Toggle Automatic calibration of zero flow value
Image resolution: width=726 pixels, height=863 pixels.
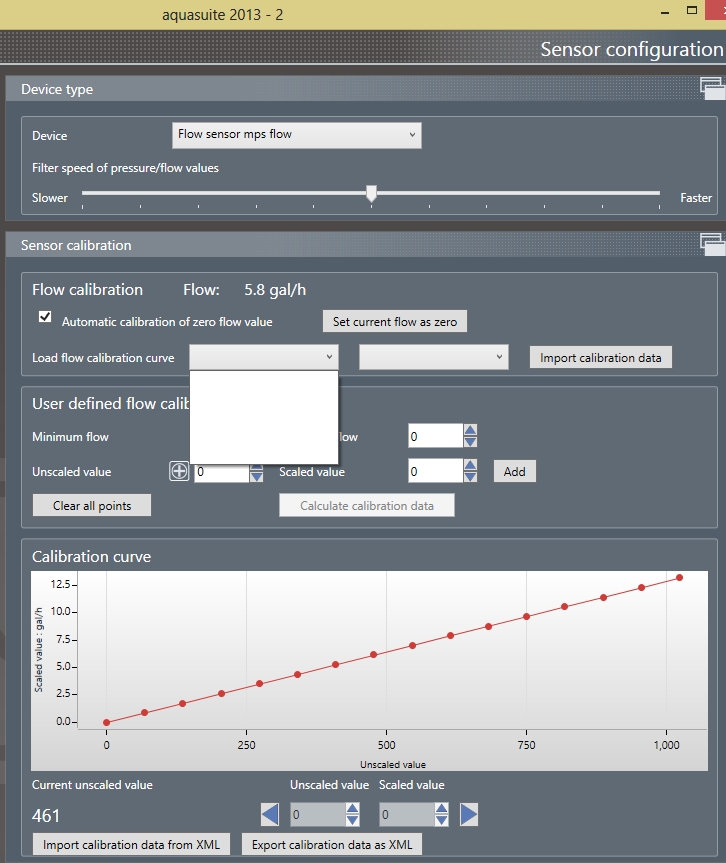[x=45, y=317]
